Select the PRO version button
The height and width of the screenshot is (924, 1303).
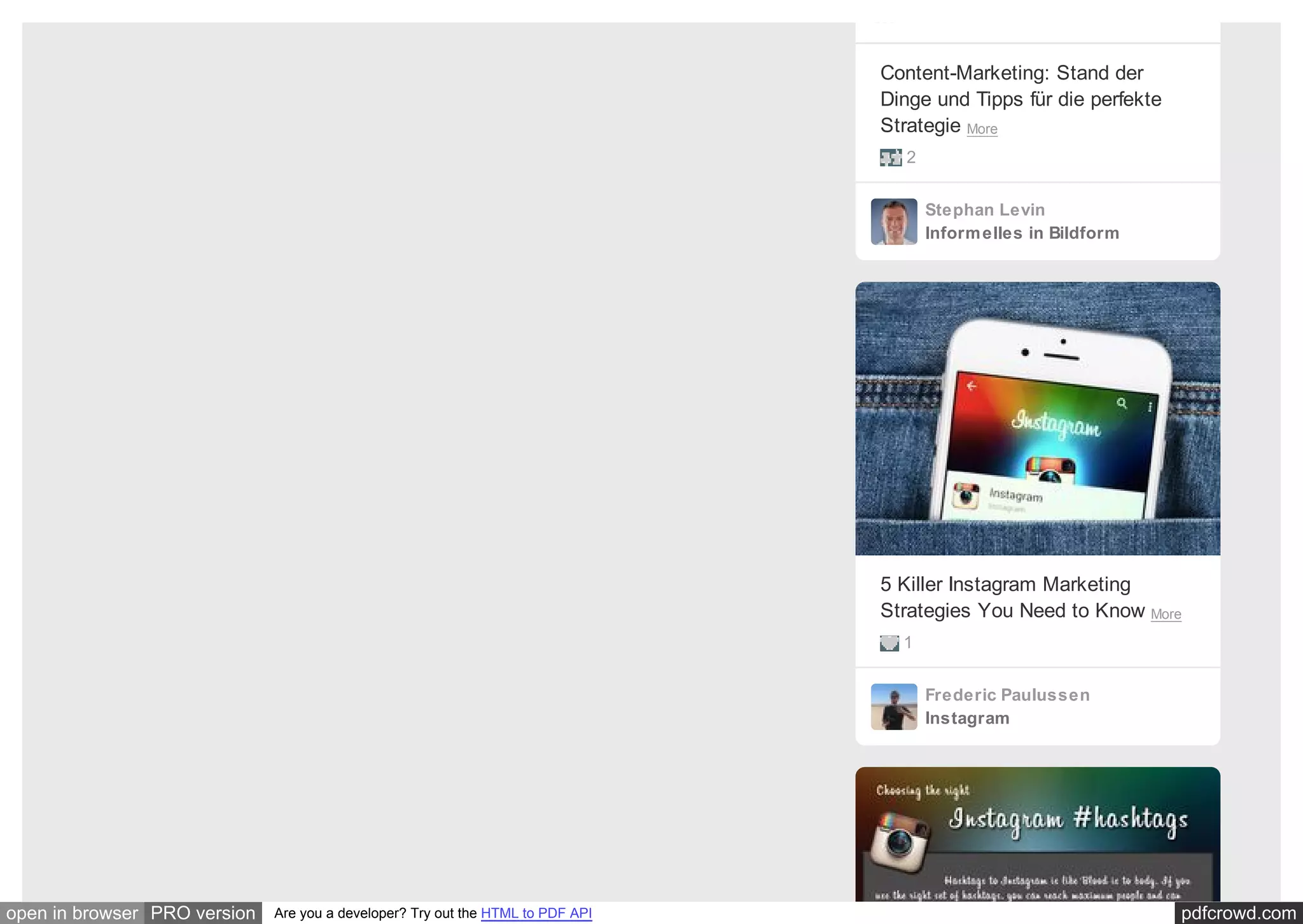202,913
